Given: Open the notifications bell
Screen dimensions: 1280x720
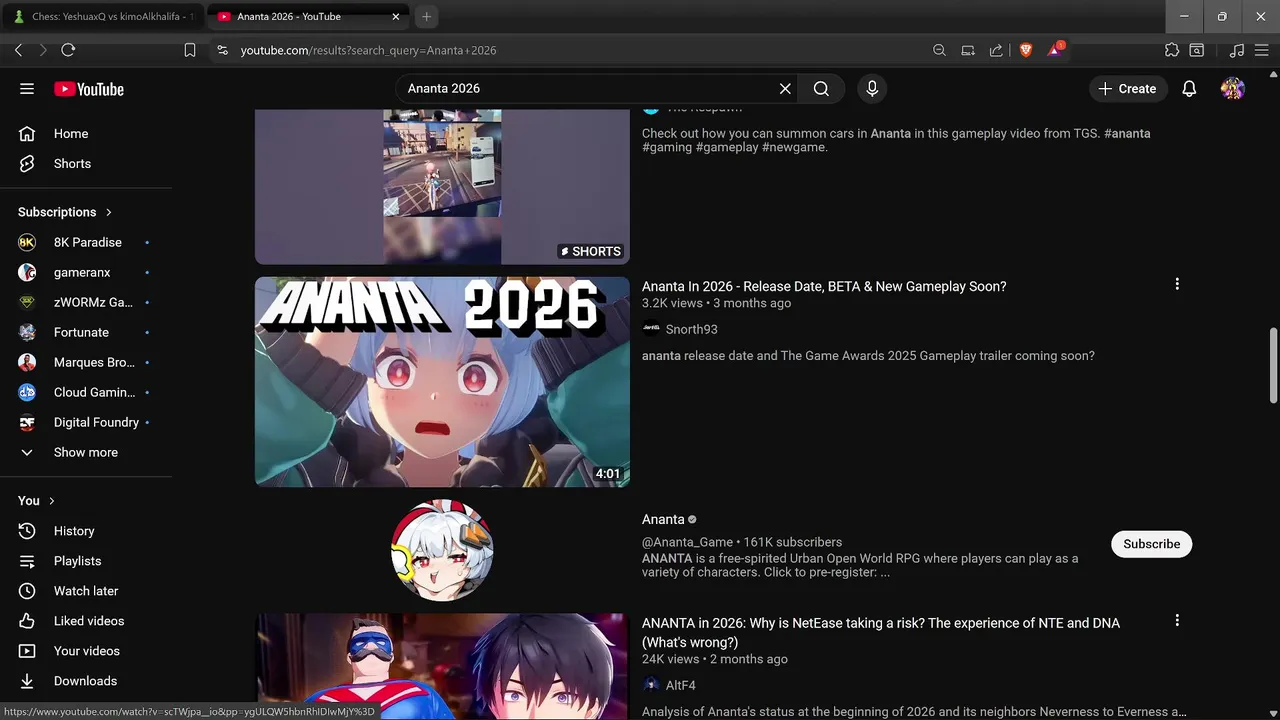Looking at the screenshot, I should click(1189, 89).
